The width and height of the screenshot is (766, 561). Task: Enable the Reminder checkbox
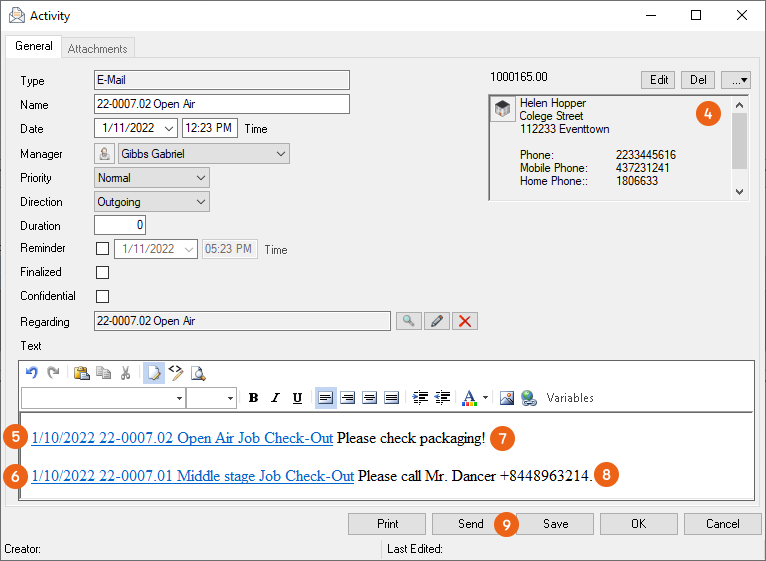point(102,249)
